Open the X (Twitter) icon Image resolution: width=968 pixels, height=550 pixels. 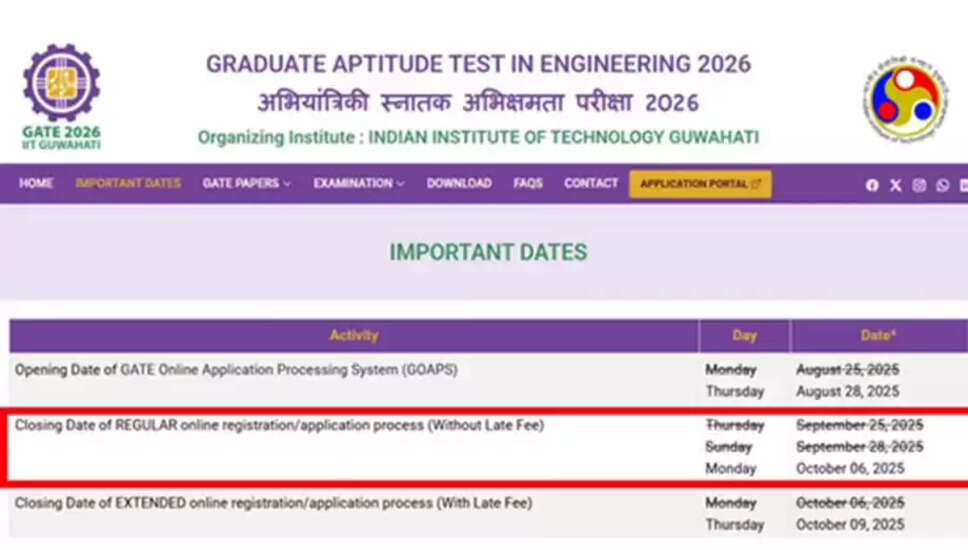coord(895,185)
